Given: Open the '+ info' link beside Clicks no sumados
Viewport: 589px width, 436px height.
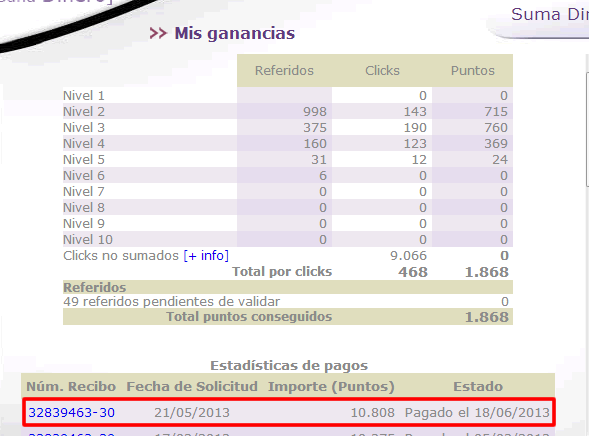Looking at the screenshot, I should pos(206,256).
